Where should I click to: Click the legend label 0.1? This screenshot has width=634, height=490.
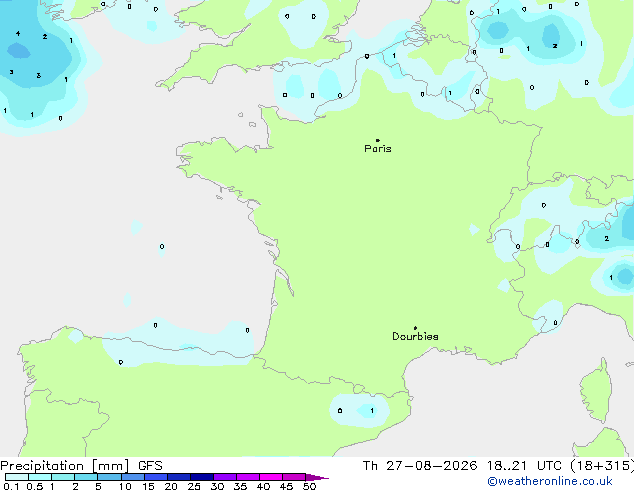tap(11, 486)
